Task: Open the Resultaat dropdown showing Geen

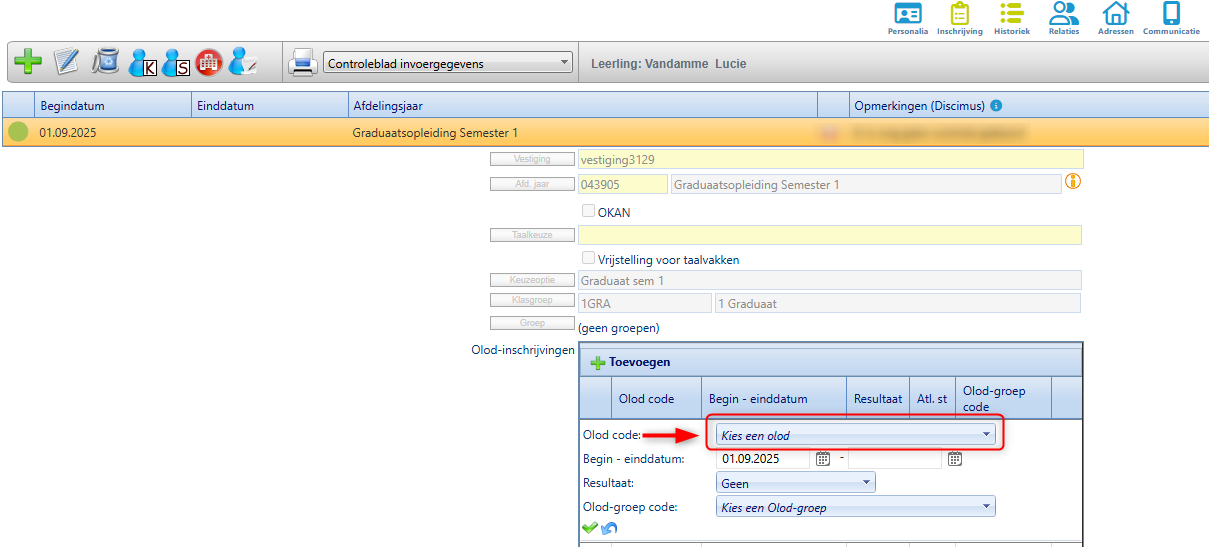Action: tap(795, 483)
